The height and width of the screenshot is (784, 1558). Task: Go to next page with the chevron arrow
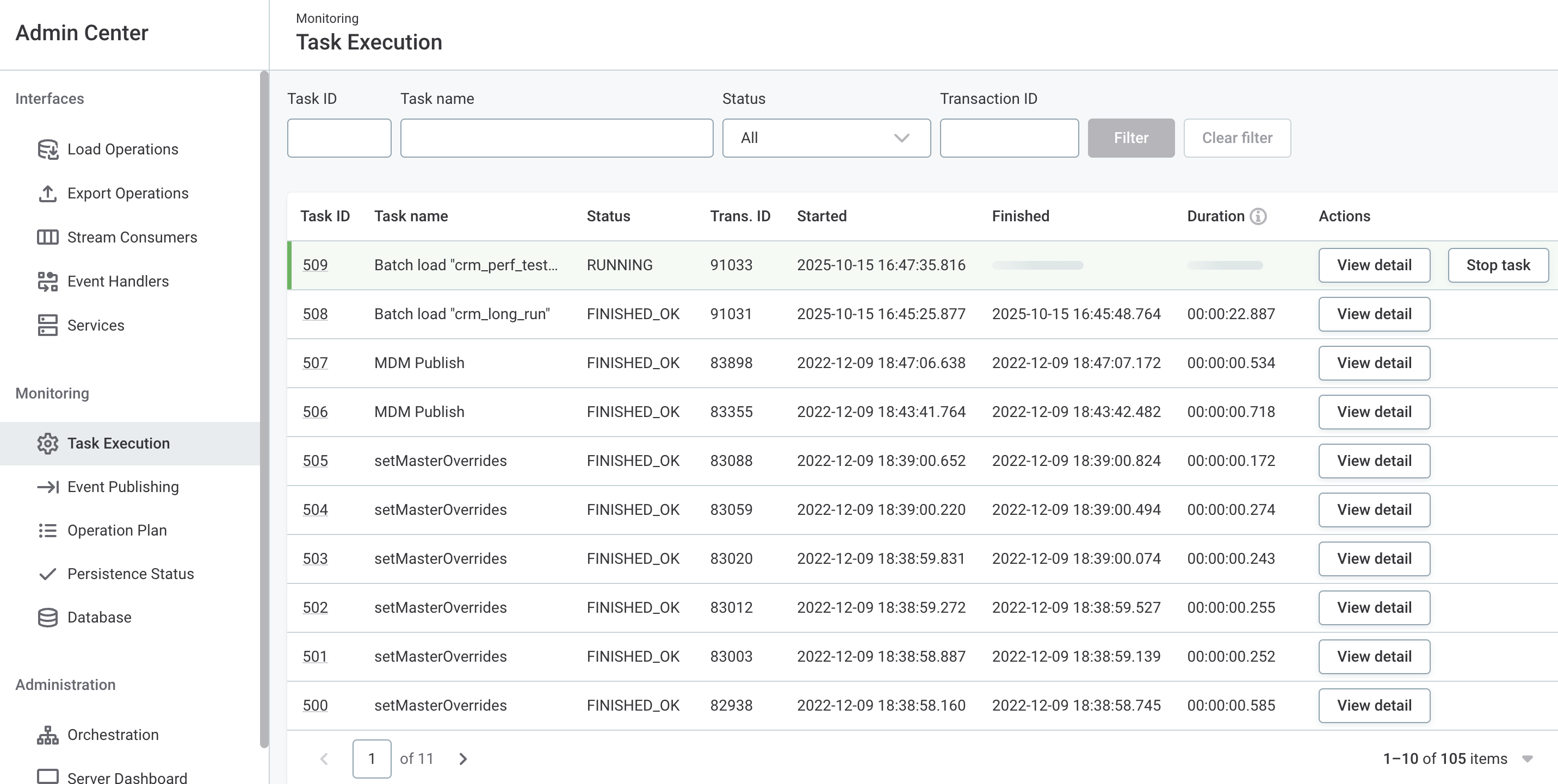click(x=463, y=758)
